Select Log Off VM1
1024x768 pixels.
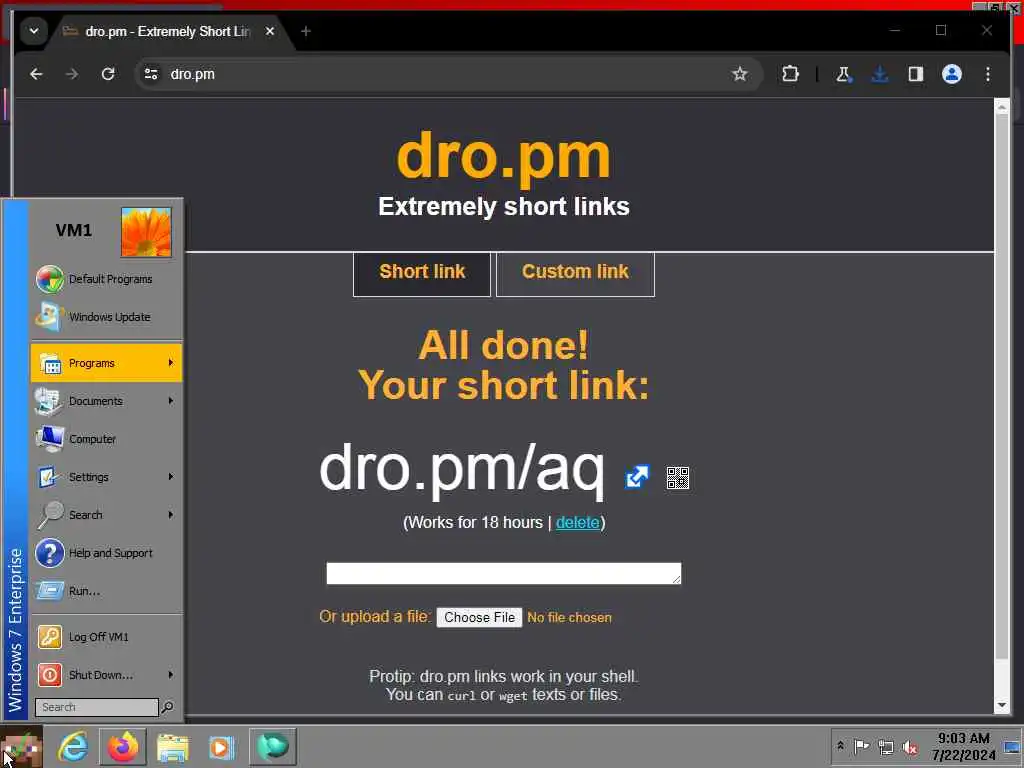tap(106, 636)
